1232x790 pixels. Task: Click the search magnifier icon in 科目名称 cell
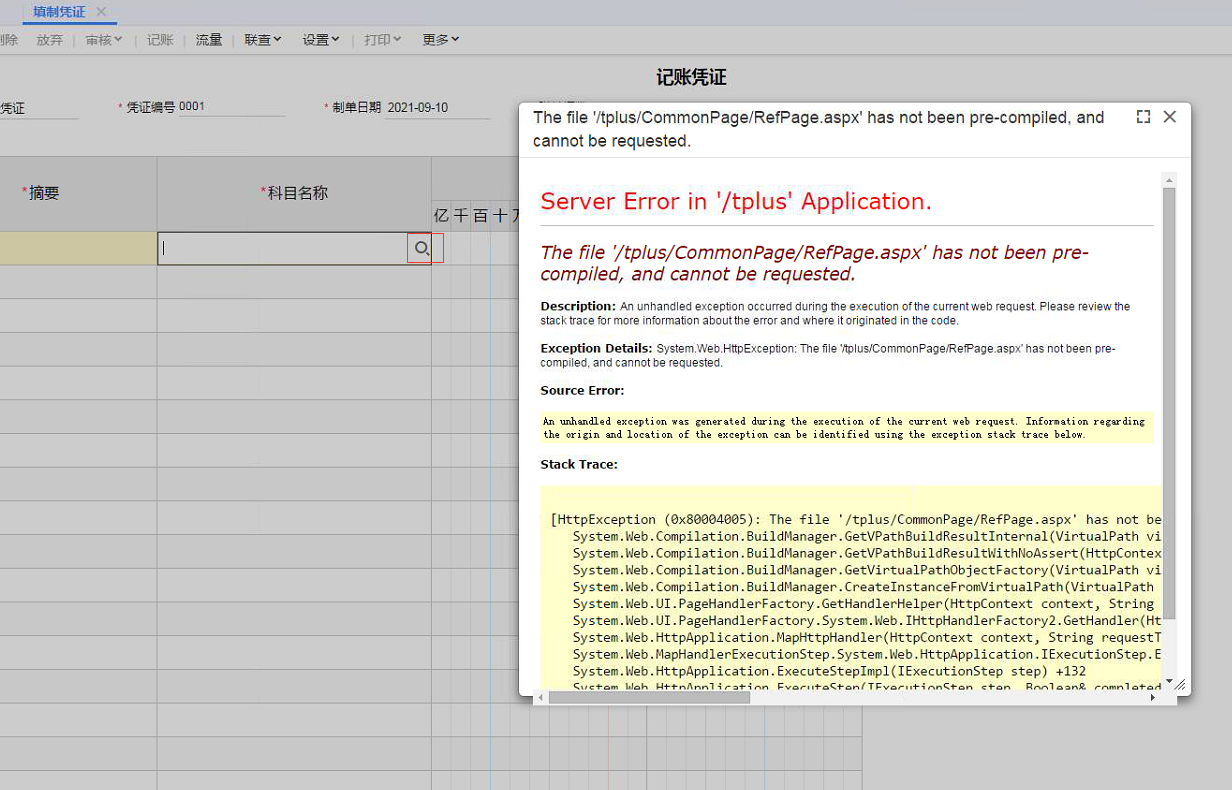[x=422, y=249]
